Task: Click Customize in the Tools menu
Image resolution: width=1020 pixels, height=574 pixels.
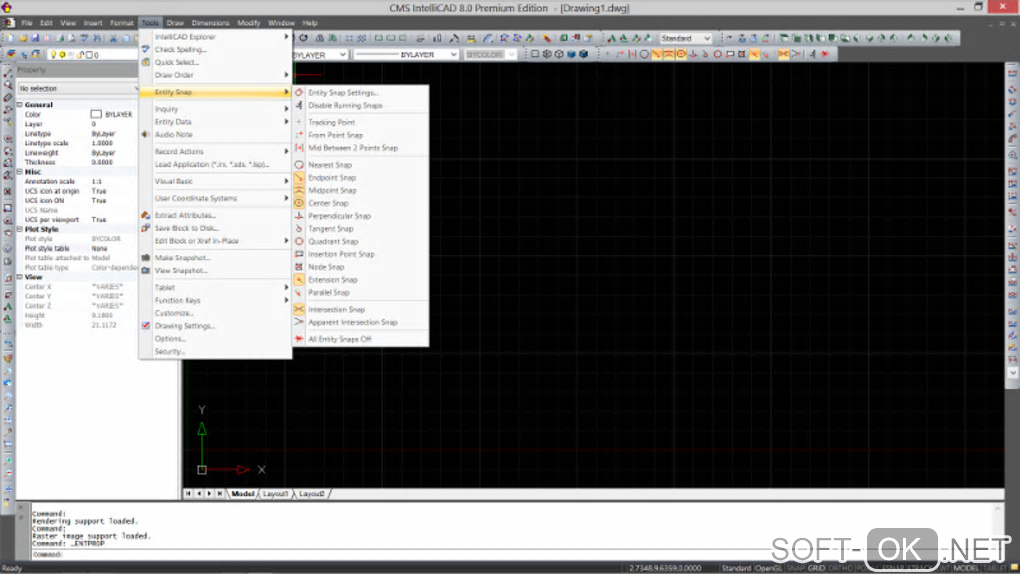Action: pyautogui.click(x=215, y=313)
